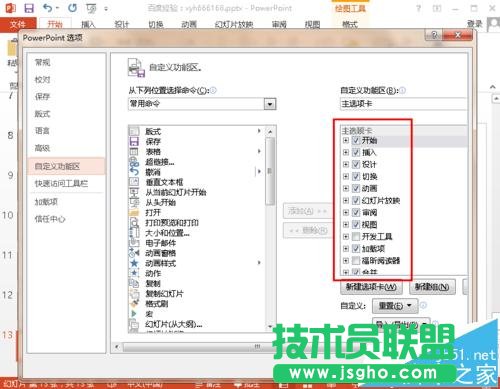Select the 动作 (action) command icon
The image size is (500, 389).
pyautogui.click(x=134, y=273)
